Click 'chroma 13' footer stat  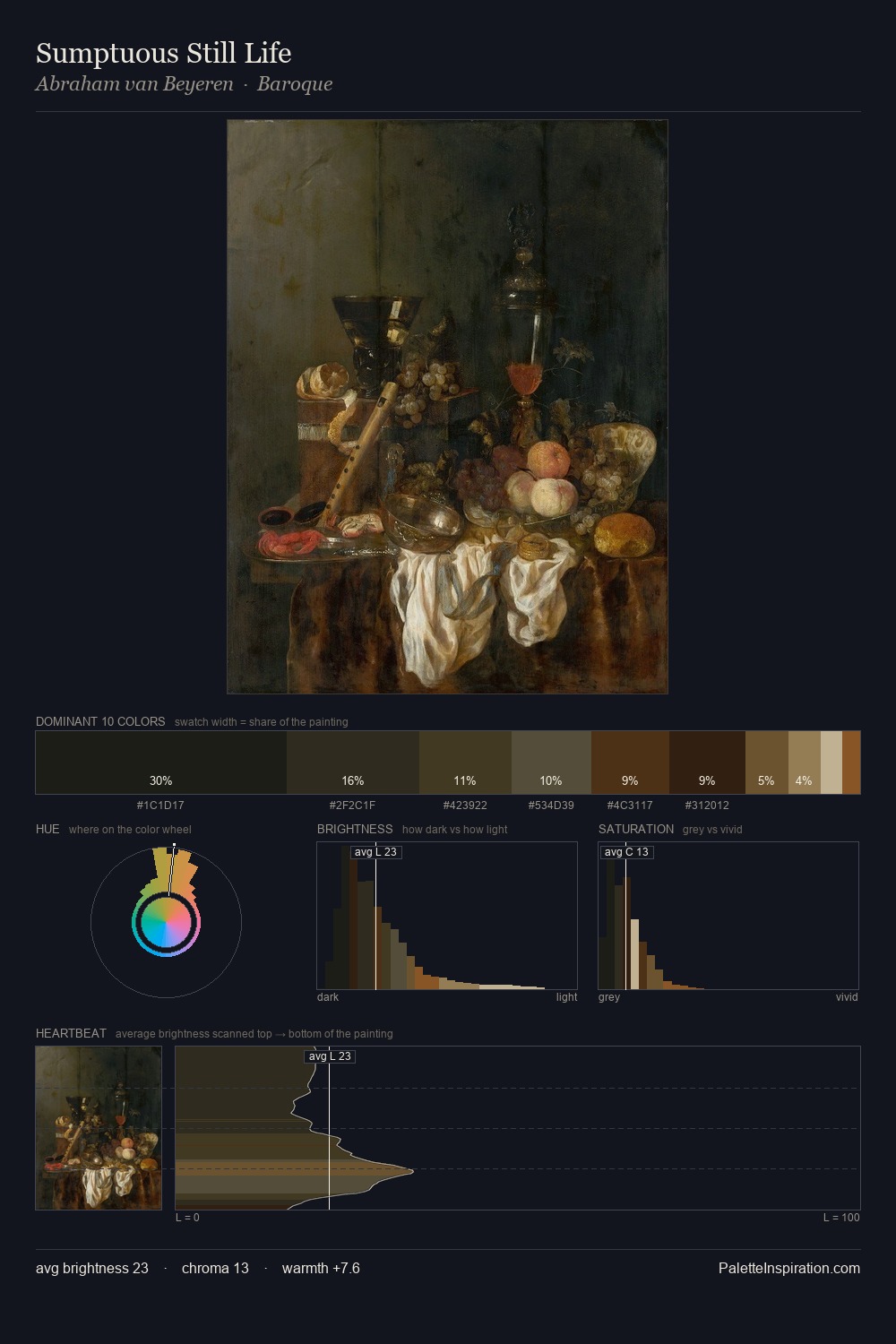point(215,1268)
